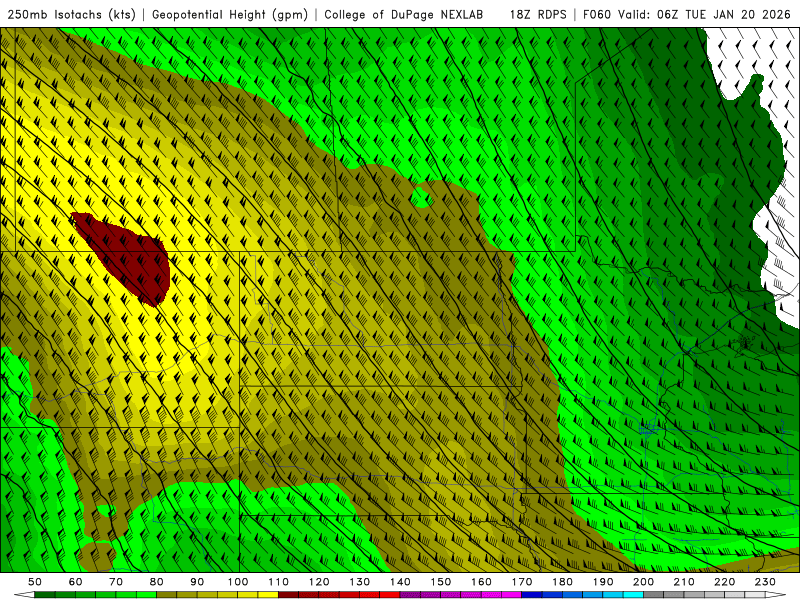Click colorbar label '210'
Screen dimensions: 800x600
coord(684,582)
